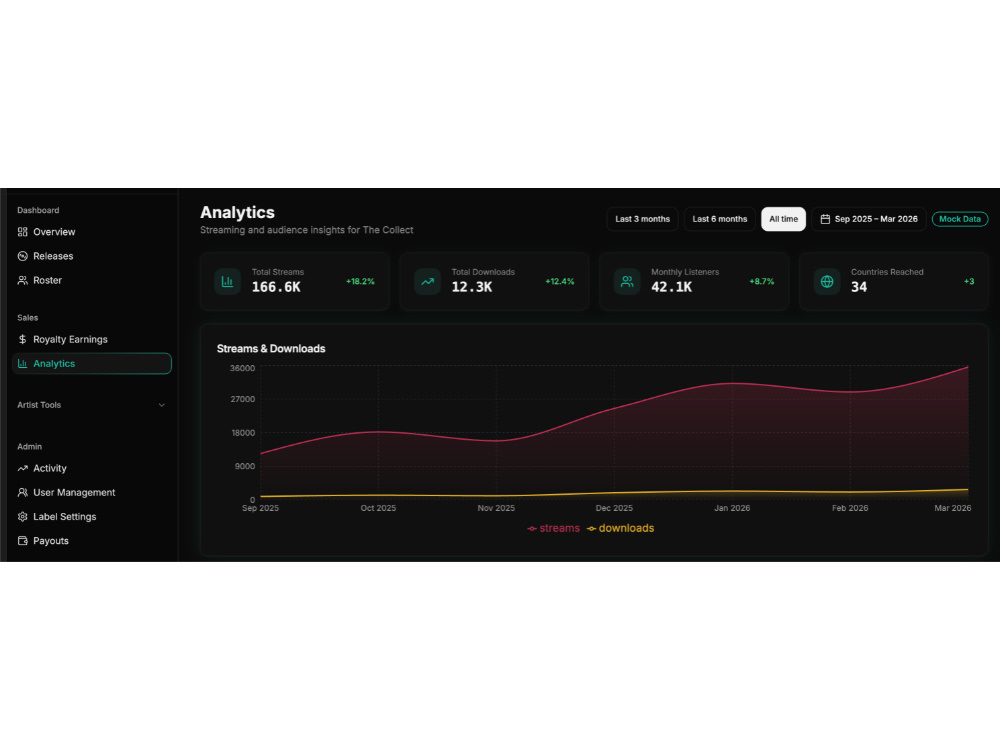The image size is (1000, 750).
Task: Click the 36000 y-axis label
Action: (242, 369)
